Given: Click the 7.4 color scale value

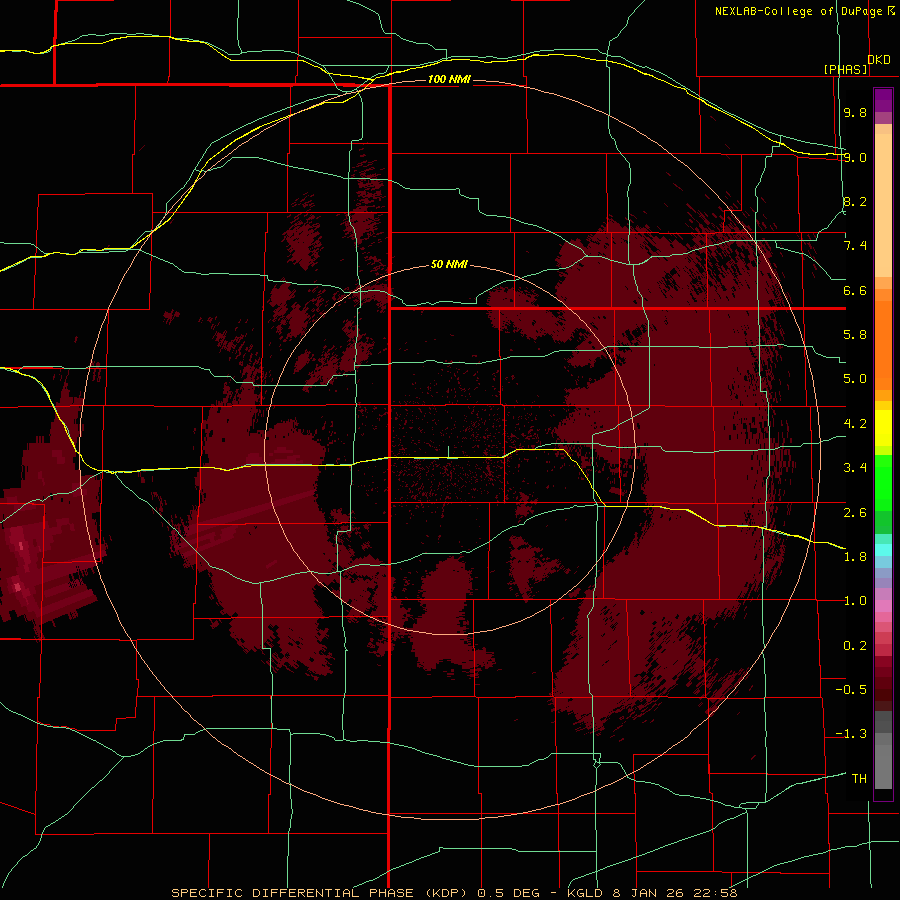Looking at the screenshot, I should click(855, 246).
